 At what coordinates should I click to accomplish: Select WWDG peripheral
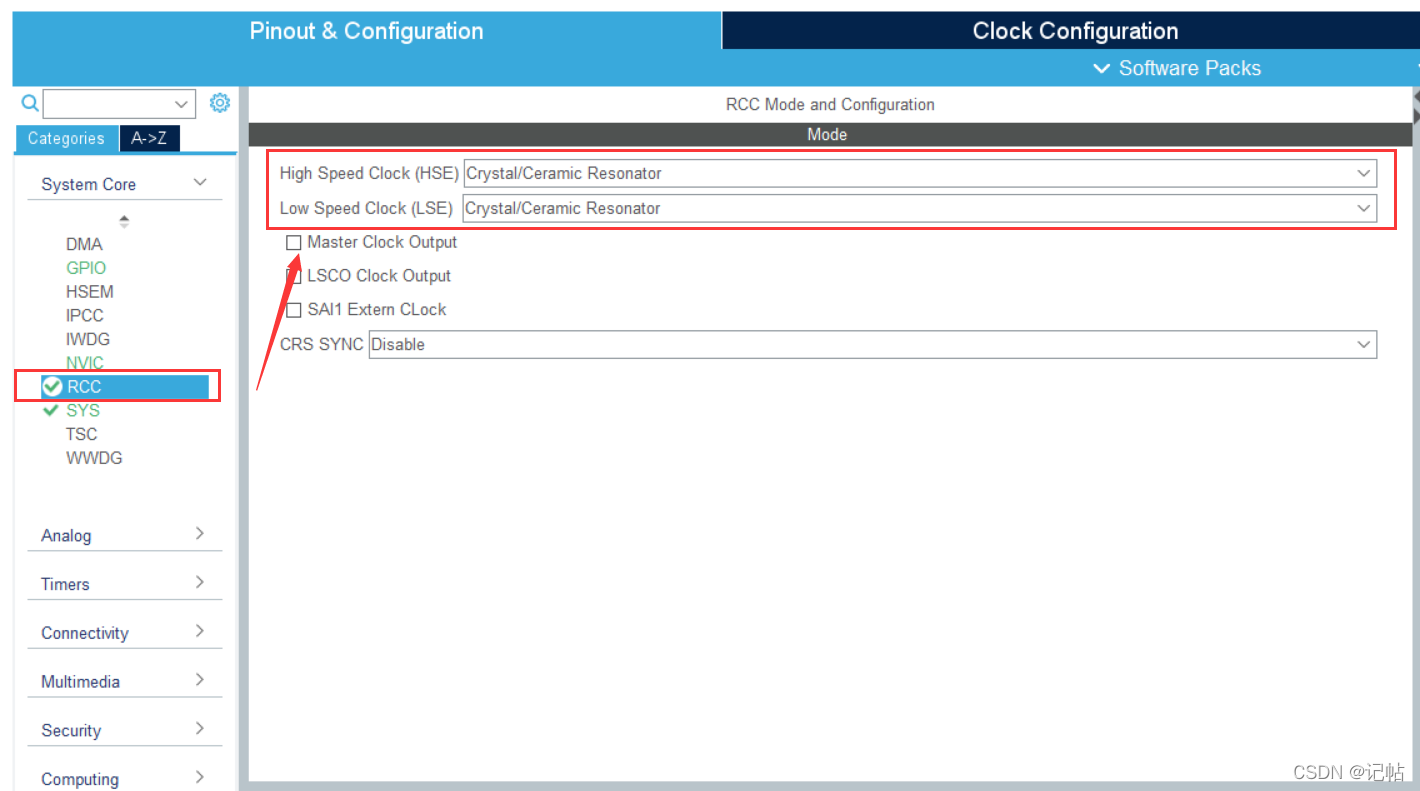coord(94,459)
